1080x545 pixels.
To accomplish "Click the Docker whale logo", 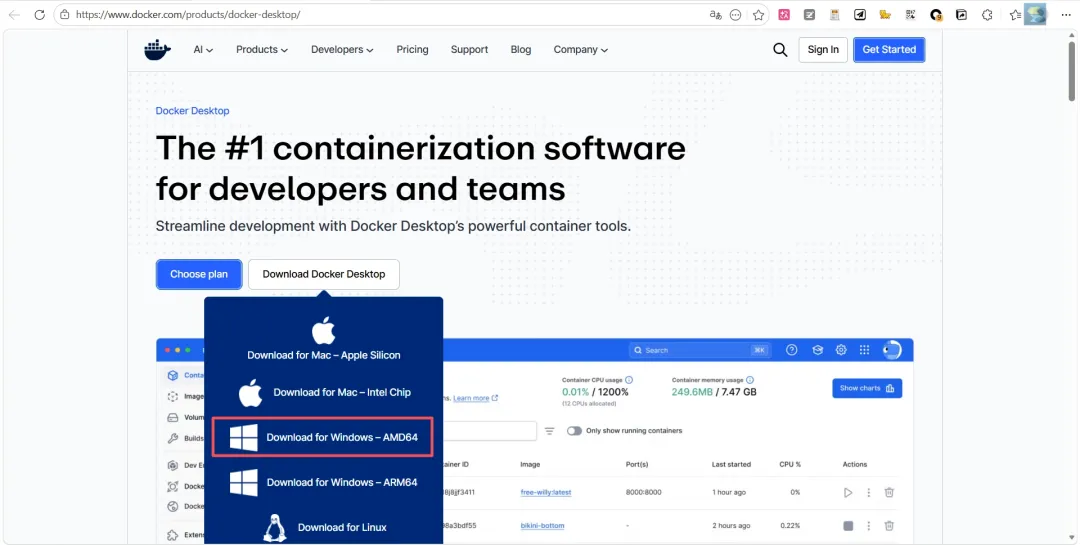I will [157, 50].
